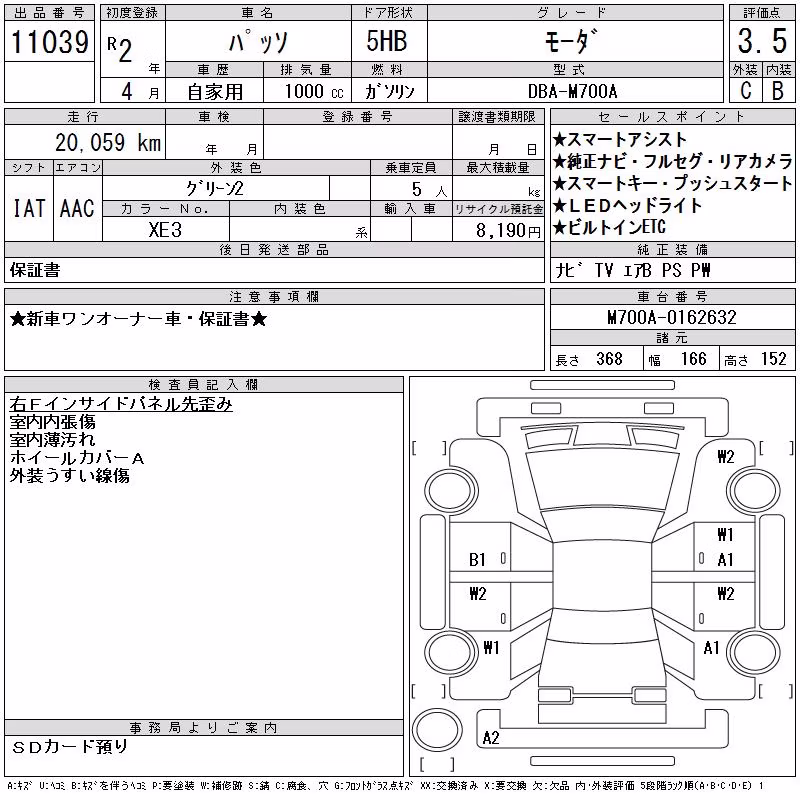Image resolution: width=800 pixels, height=800 pixels.
Task: Select the W2 mark directly below B1
Action: point(478,594)
